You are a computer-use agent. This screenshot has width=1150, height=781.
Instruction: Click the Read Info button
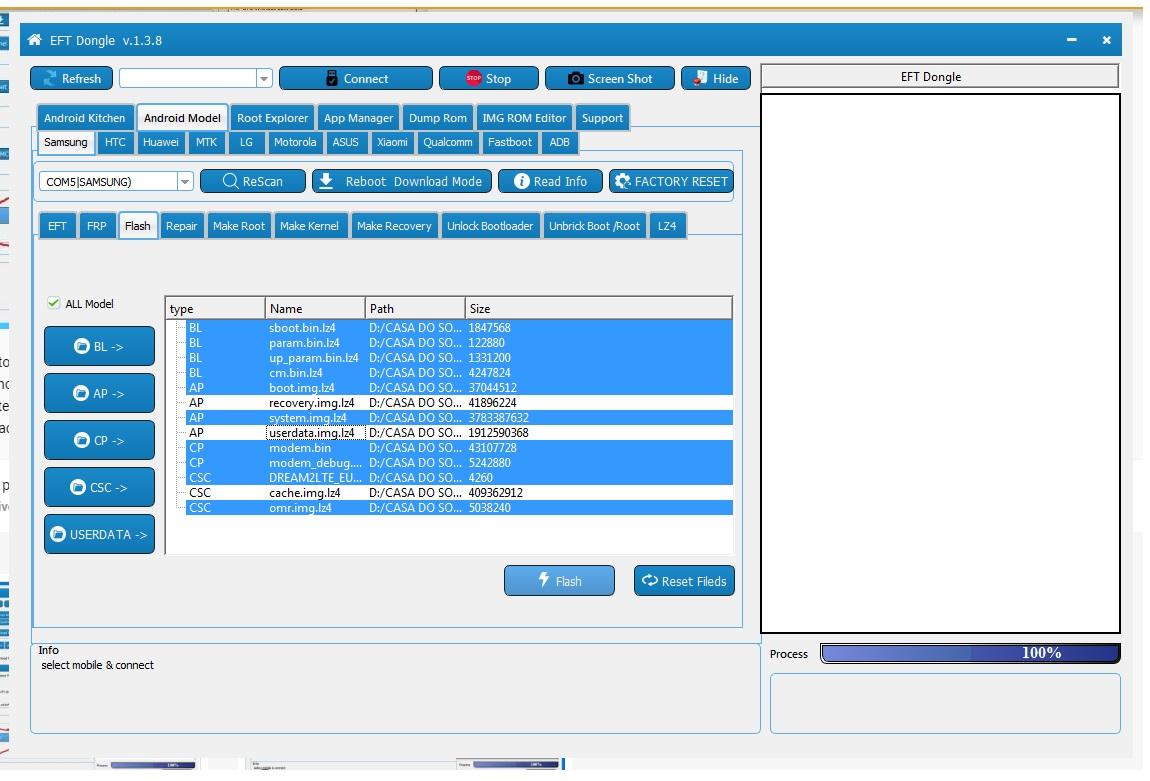pyautogui.click(x=550, y=181)
